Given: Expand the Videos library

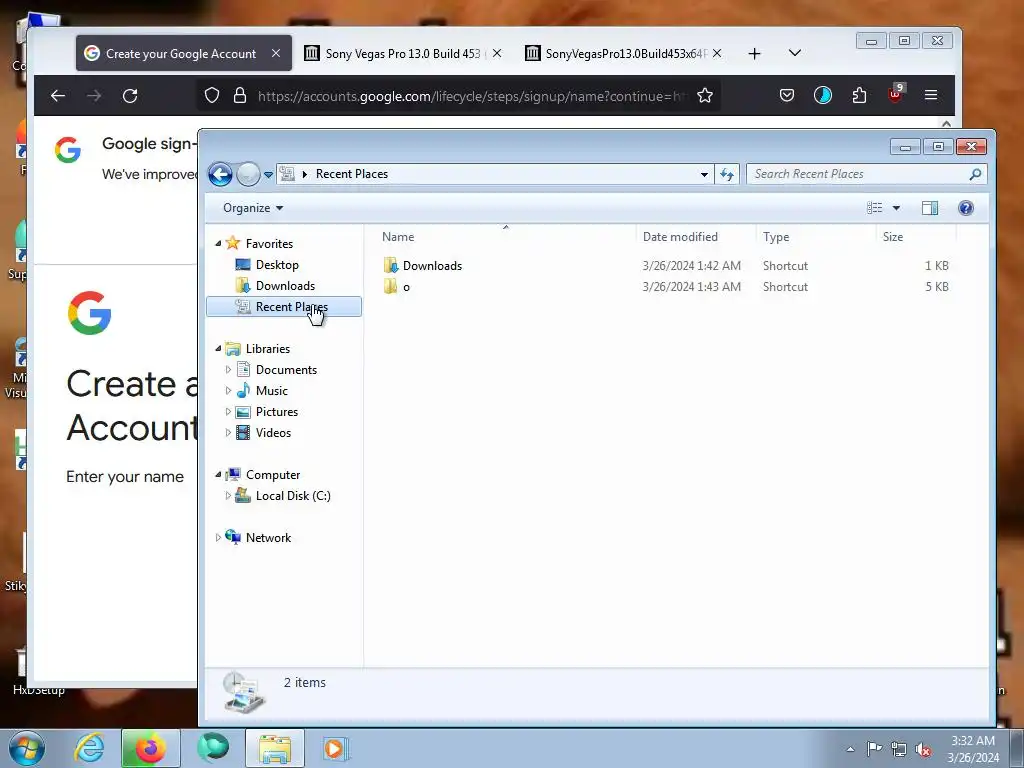Looking at the screenshot, I should 228,432.
